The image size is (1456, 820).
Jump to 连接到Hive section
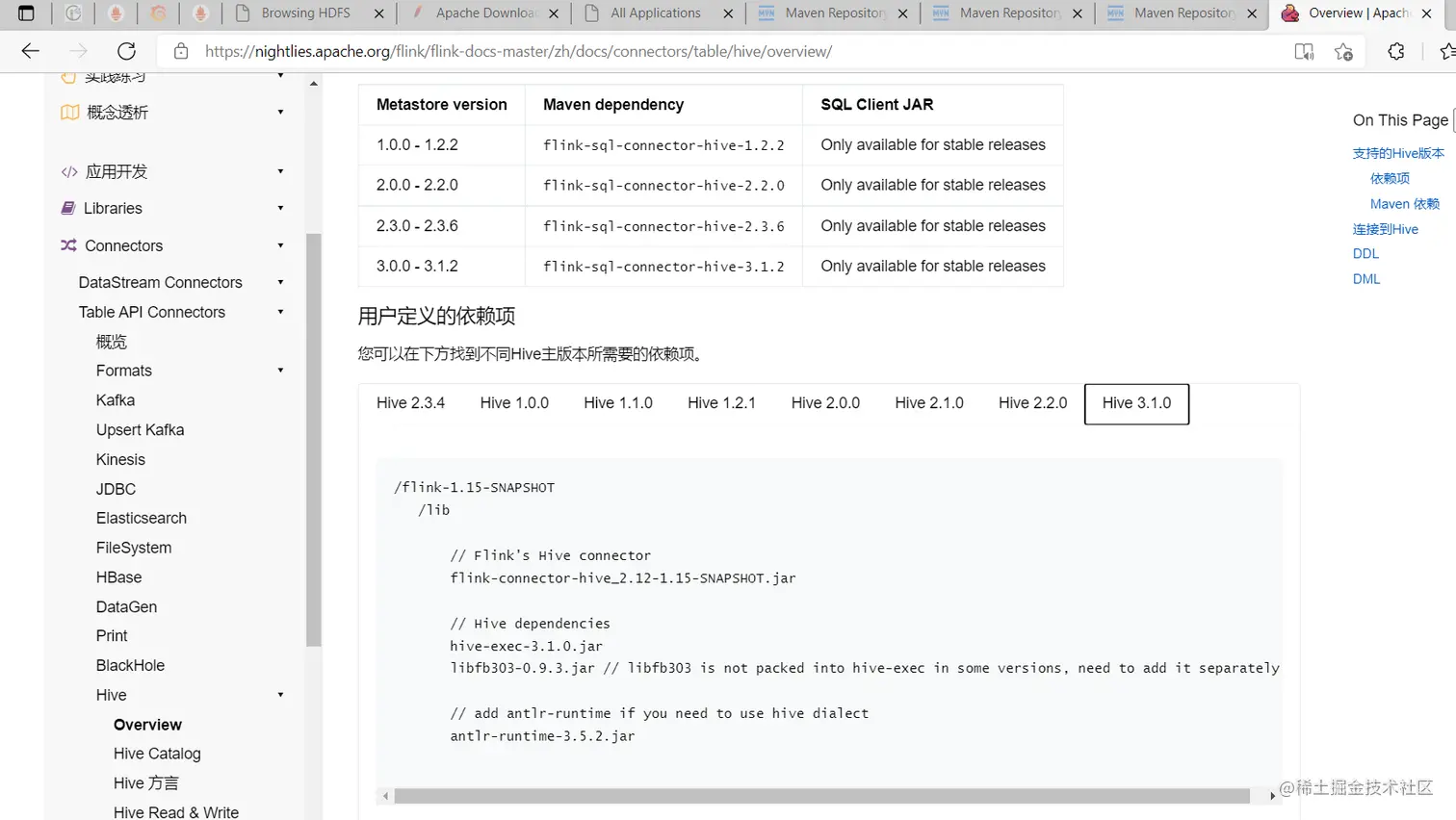coord(1385,229)
